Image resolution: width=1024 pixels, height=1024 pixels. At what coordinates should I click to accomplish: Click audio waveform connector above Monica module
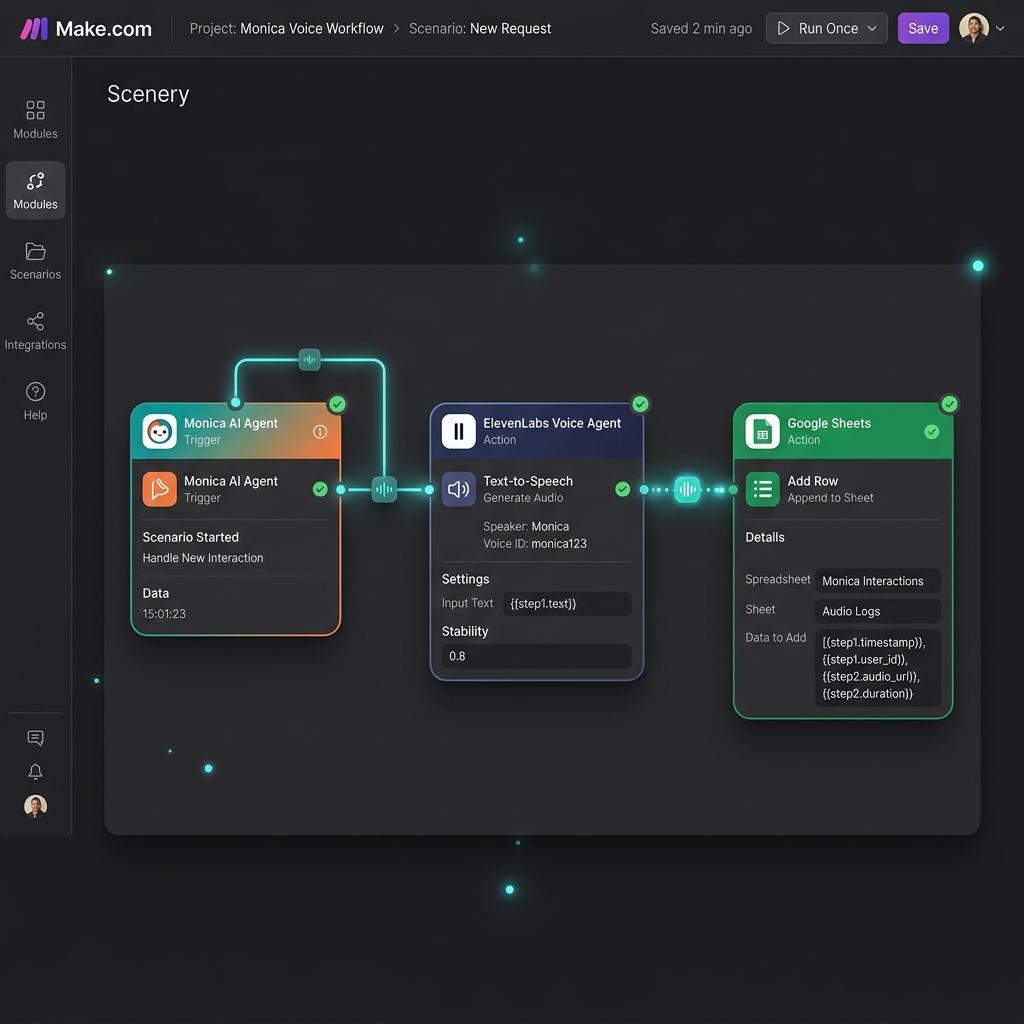[310, 359]
